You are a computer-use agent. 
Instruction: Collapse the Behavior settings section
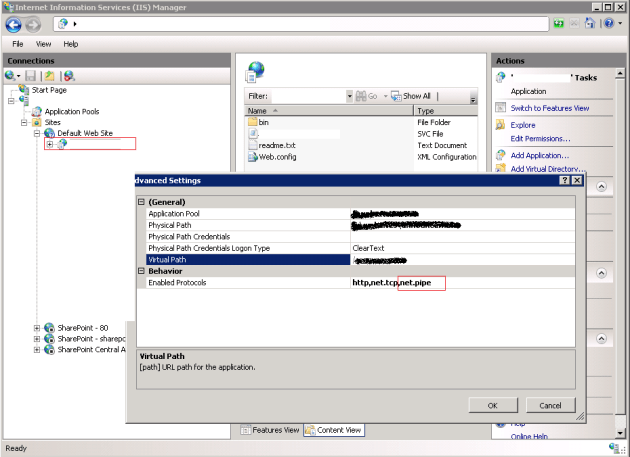coord(141,271)
